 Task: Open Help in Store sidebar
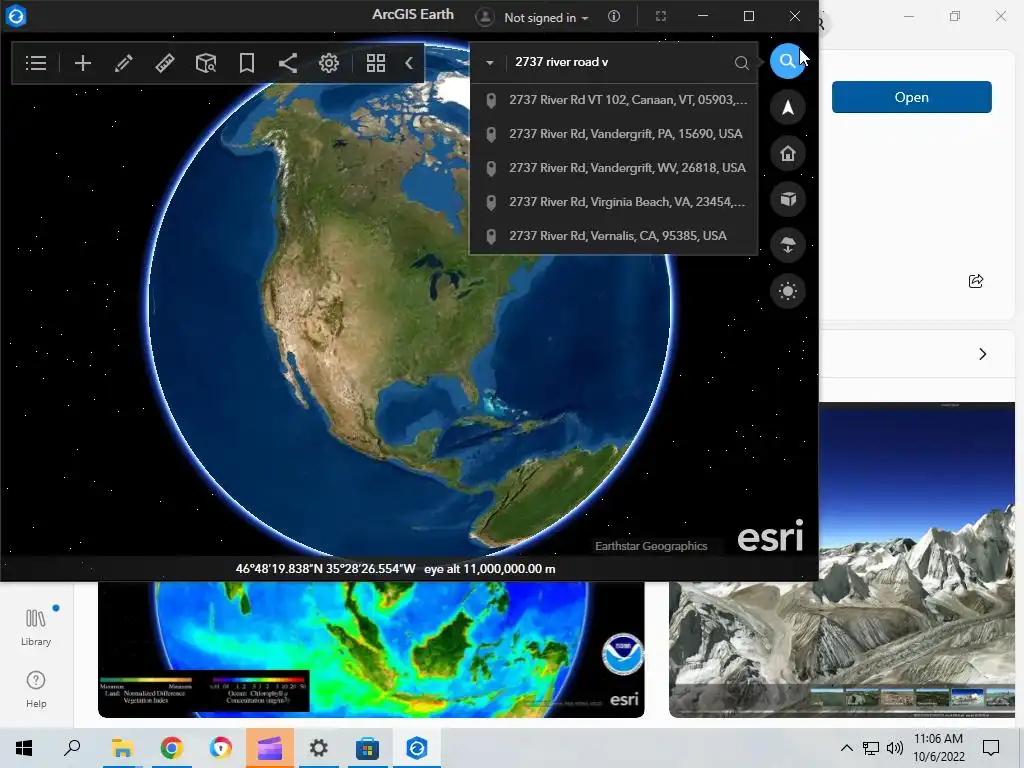click(x=36, y=690)
